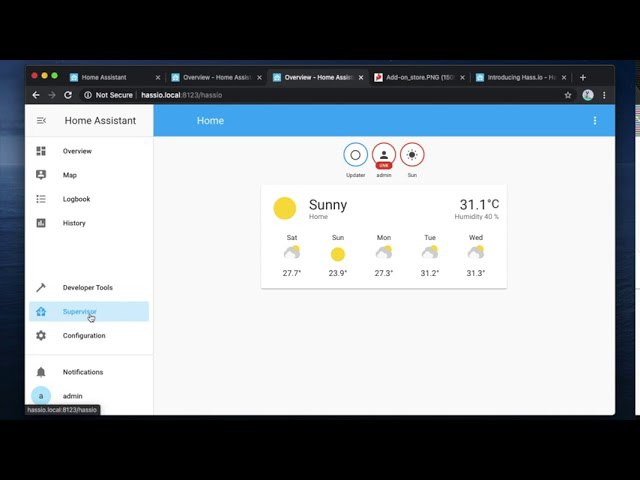Go to Developer Tools in the sidebar

pyautogui.click(x=89, y=287)
